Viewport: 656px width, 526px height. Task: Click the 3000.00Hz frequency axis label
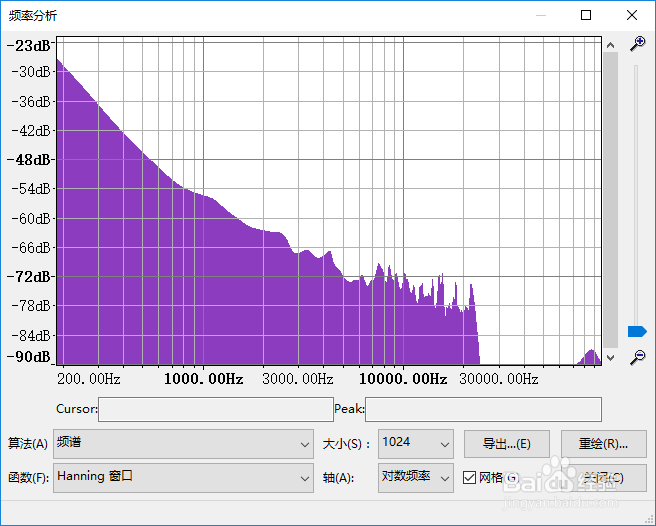[298, 379]
